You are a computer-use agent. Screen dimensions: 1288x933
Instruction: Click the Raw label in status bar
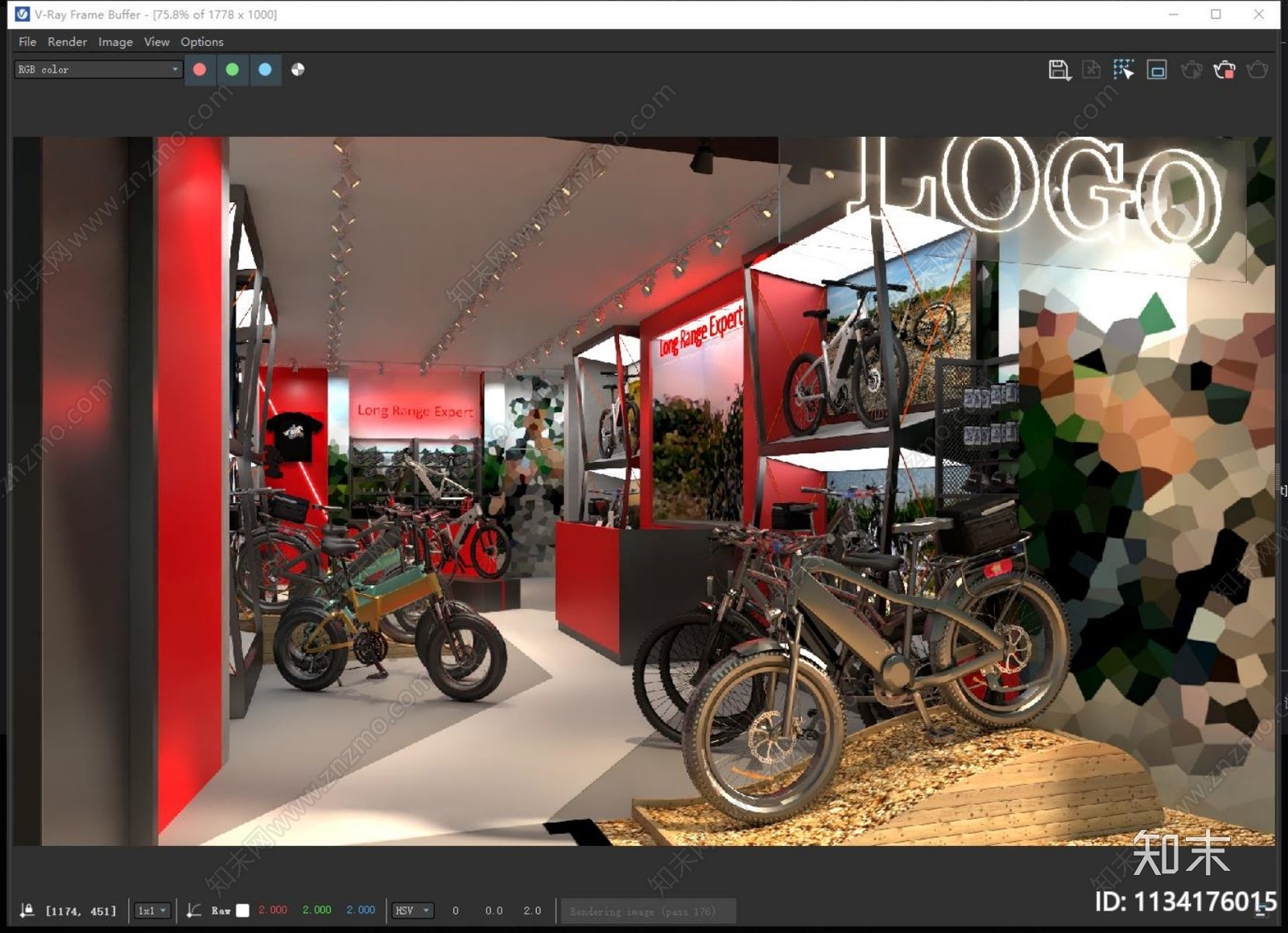221,910
